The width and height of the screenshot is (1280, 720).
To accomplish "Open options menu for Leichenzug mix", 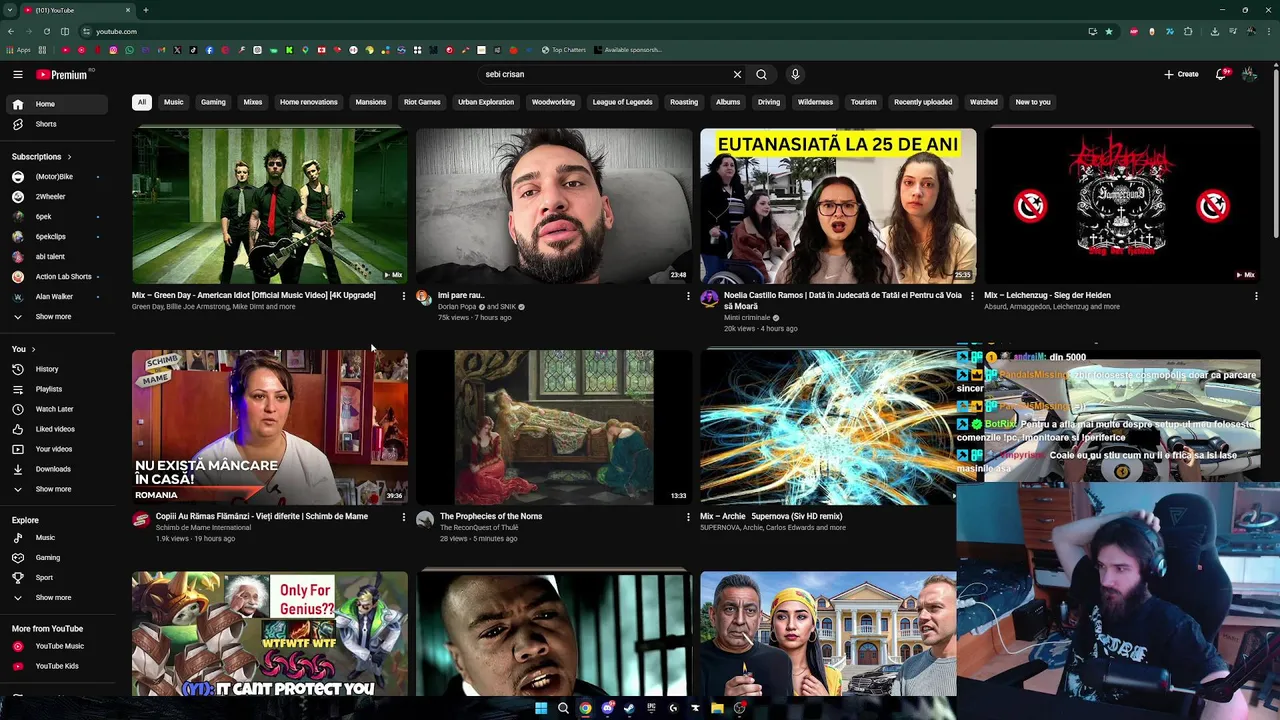I will pos(1256,296).
